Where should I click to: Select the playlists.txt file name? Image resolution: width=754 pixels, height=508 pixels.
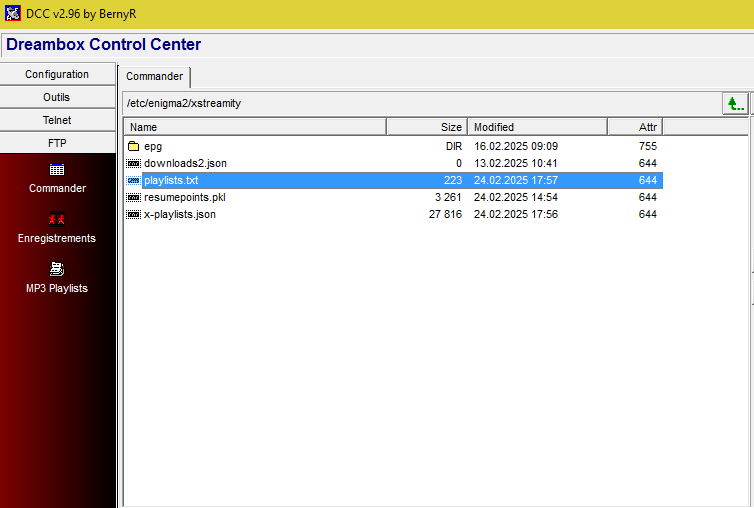click(171, 180)
